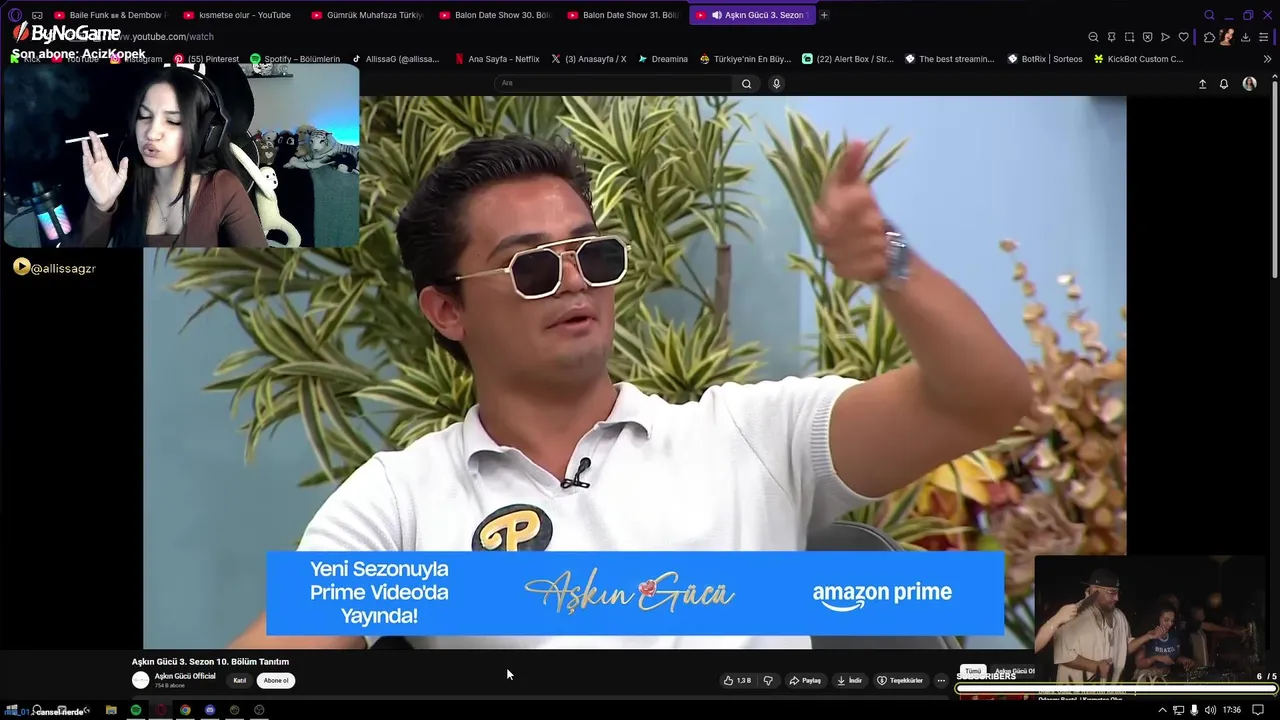Click the send-arrow (flow) icon in address bar
The height and width of the screenshot is (720, 1280).
pyautogui.click(x=1165, y=37)
